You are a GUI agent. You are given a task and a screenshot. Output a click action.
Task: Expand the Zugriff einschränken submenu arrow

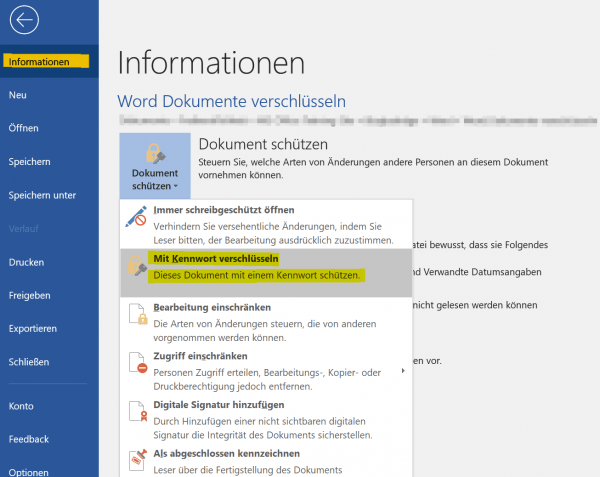(403, 370)
